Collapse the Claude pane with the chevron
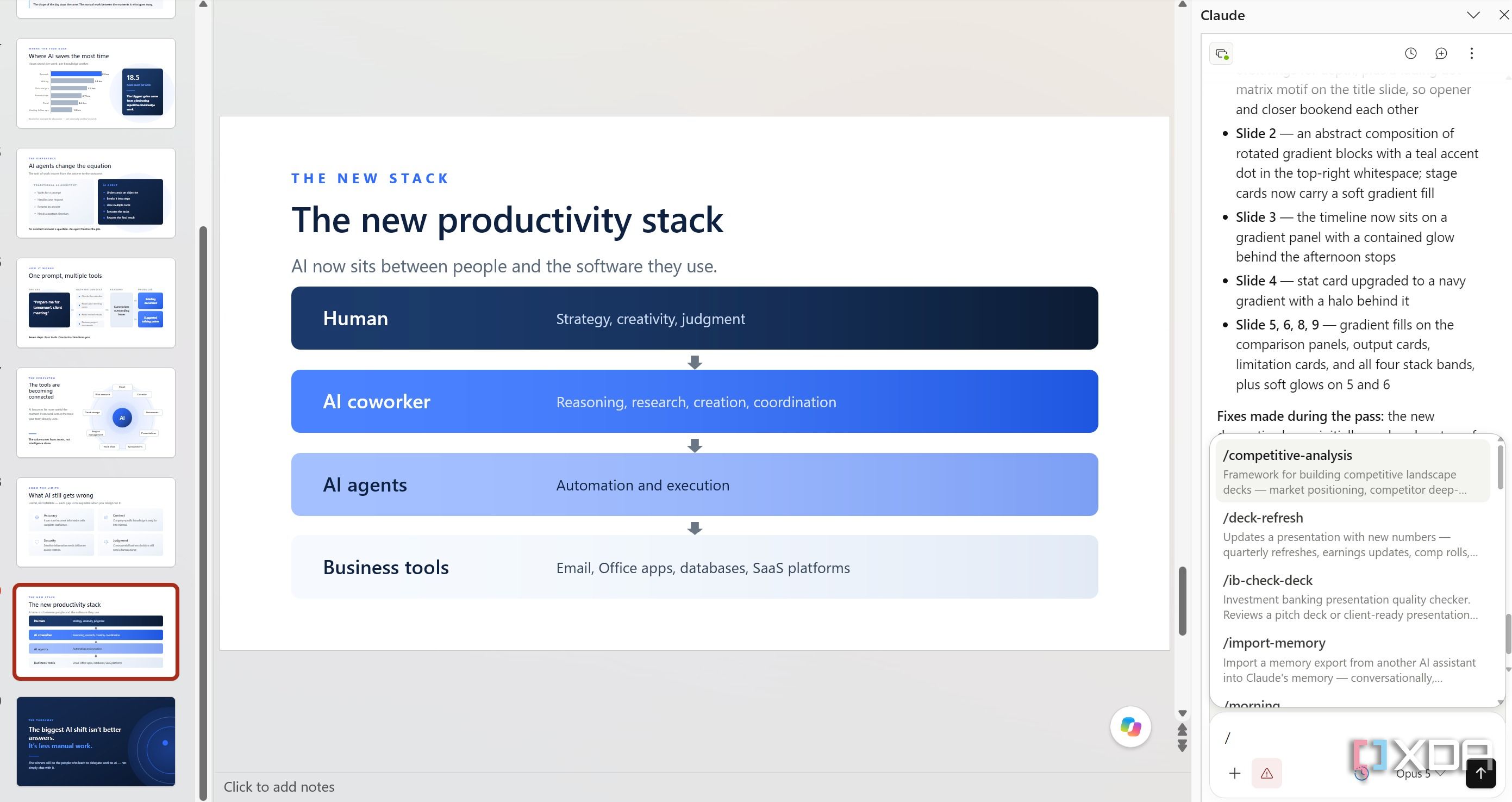The image size is (1512, 802). click(1473, 15)
